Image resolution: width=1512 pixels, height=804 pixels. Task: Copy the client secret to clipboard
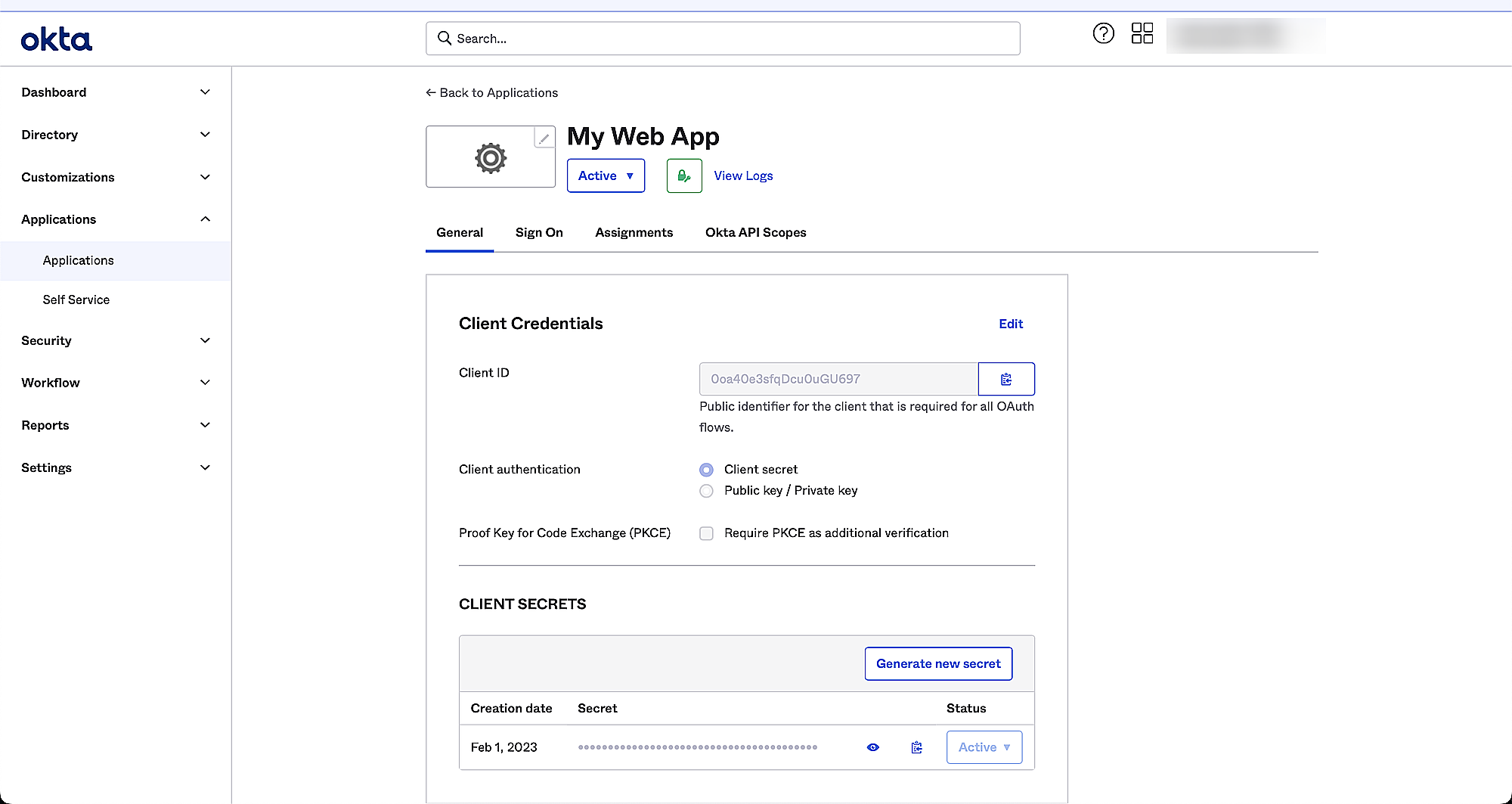click(x=916, y=747)
